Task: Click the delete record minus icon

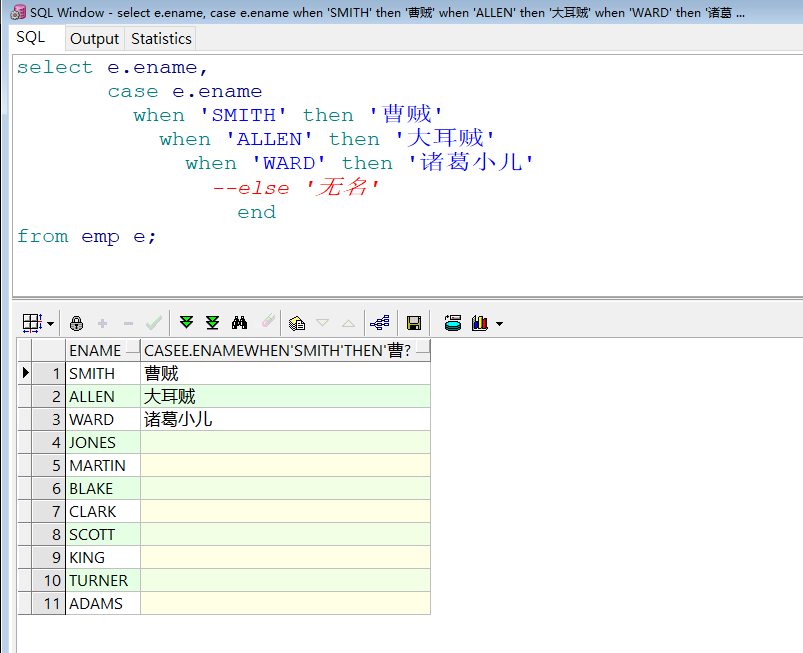Action: (129, 324)
